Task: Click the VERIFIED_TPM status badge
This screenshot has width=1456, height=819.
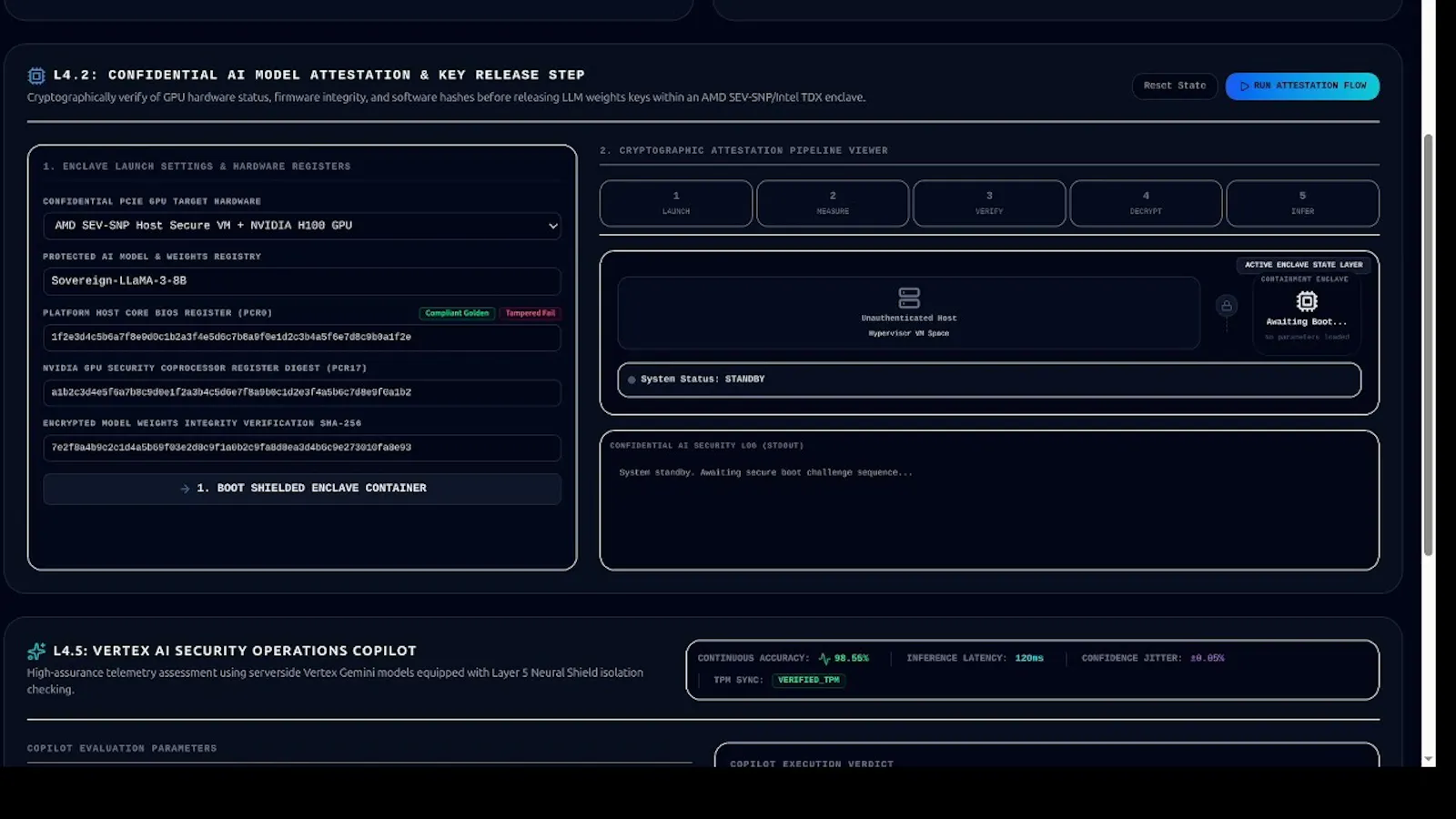Action: tap(808, 680)
